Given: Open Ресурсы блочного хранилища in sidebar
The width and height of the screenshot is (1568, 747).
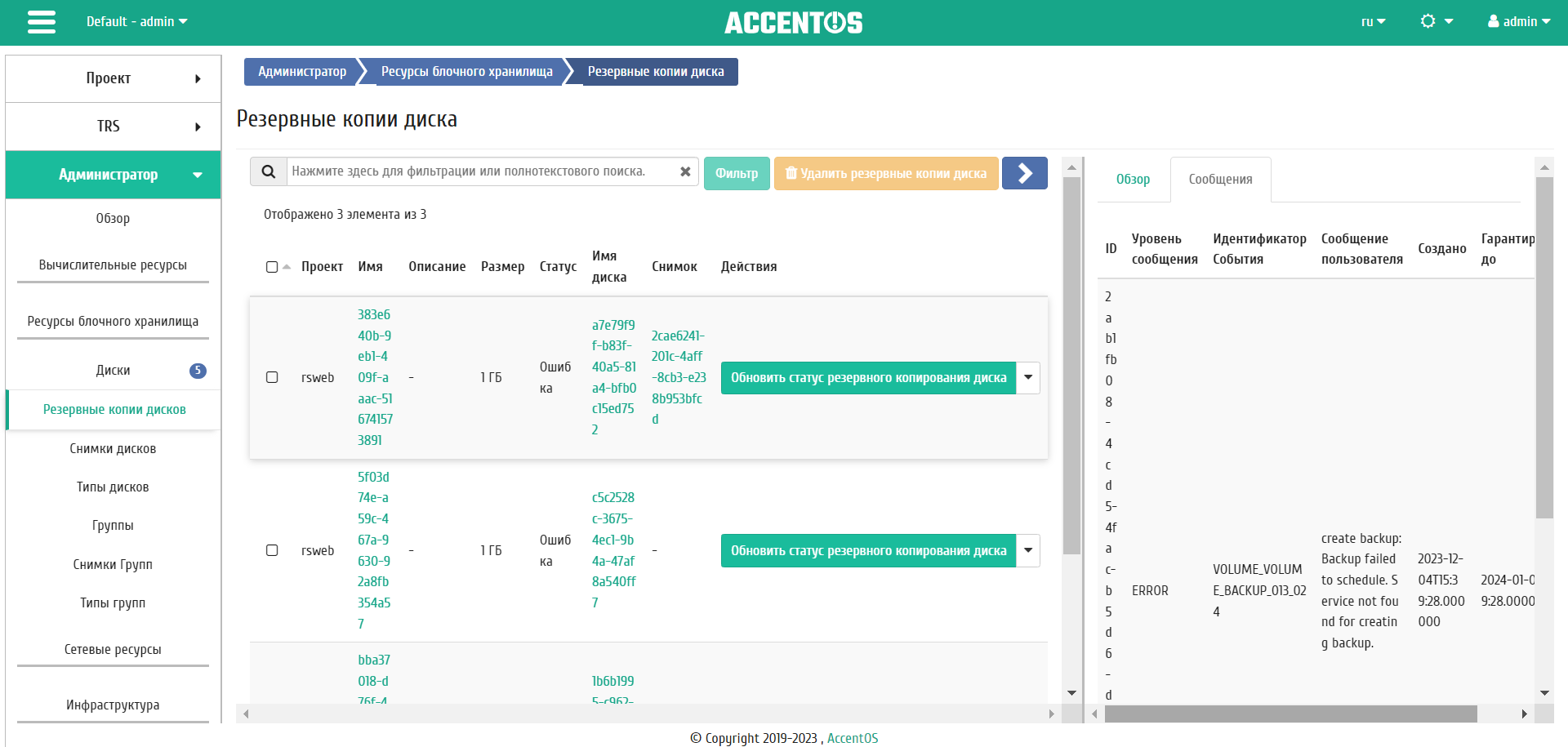Looking at the screenshot, I should pos(113,322).
